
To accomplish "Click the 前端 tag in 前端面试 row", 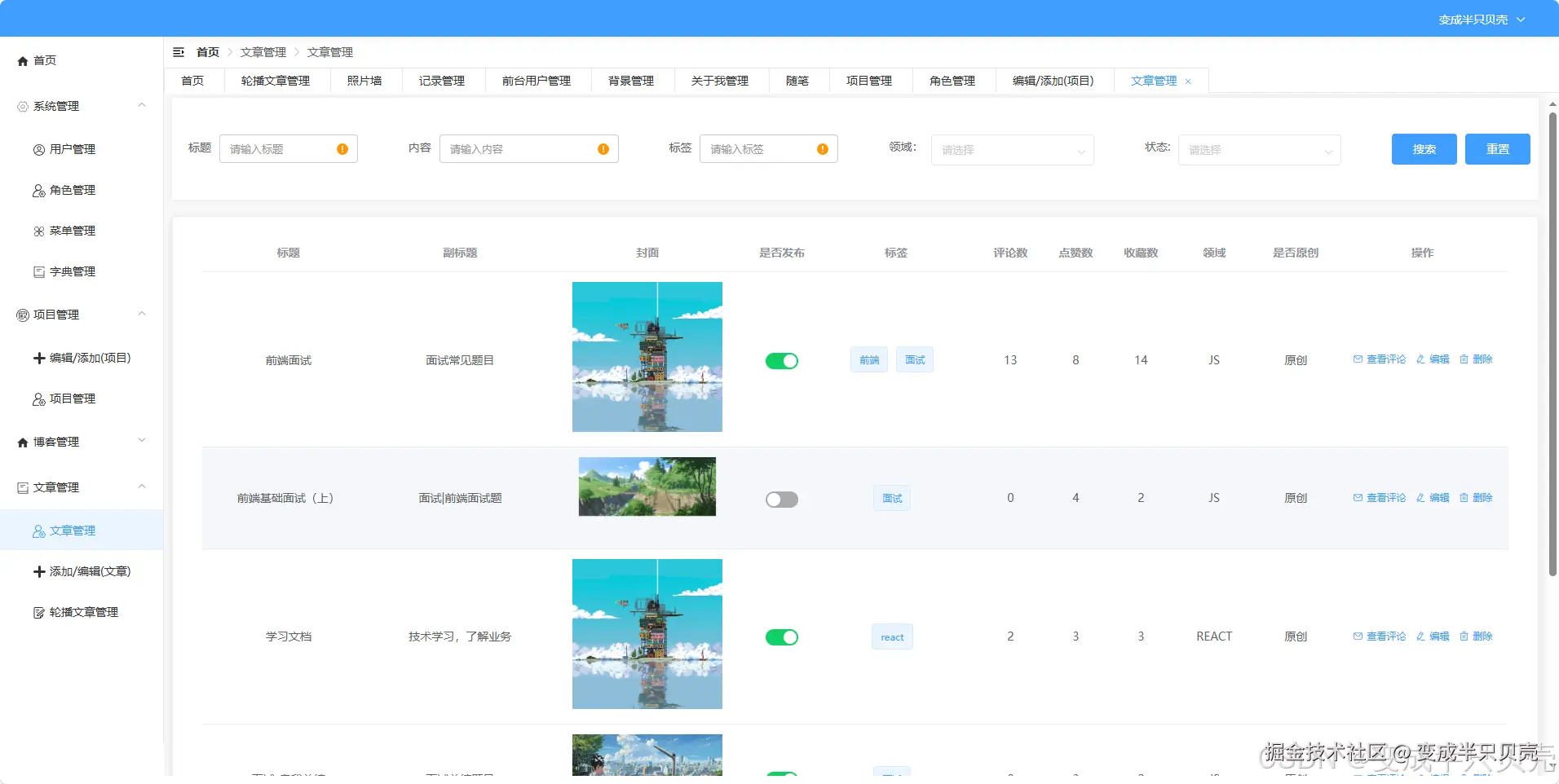I will [869, 360].
